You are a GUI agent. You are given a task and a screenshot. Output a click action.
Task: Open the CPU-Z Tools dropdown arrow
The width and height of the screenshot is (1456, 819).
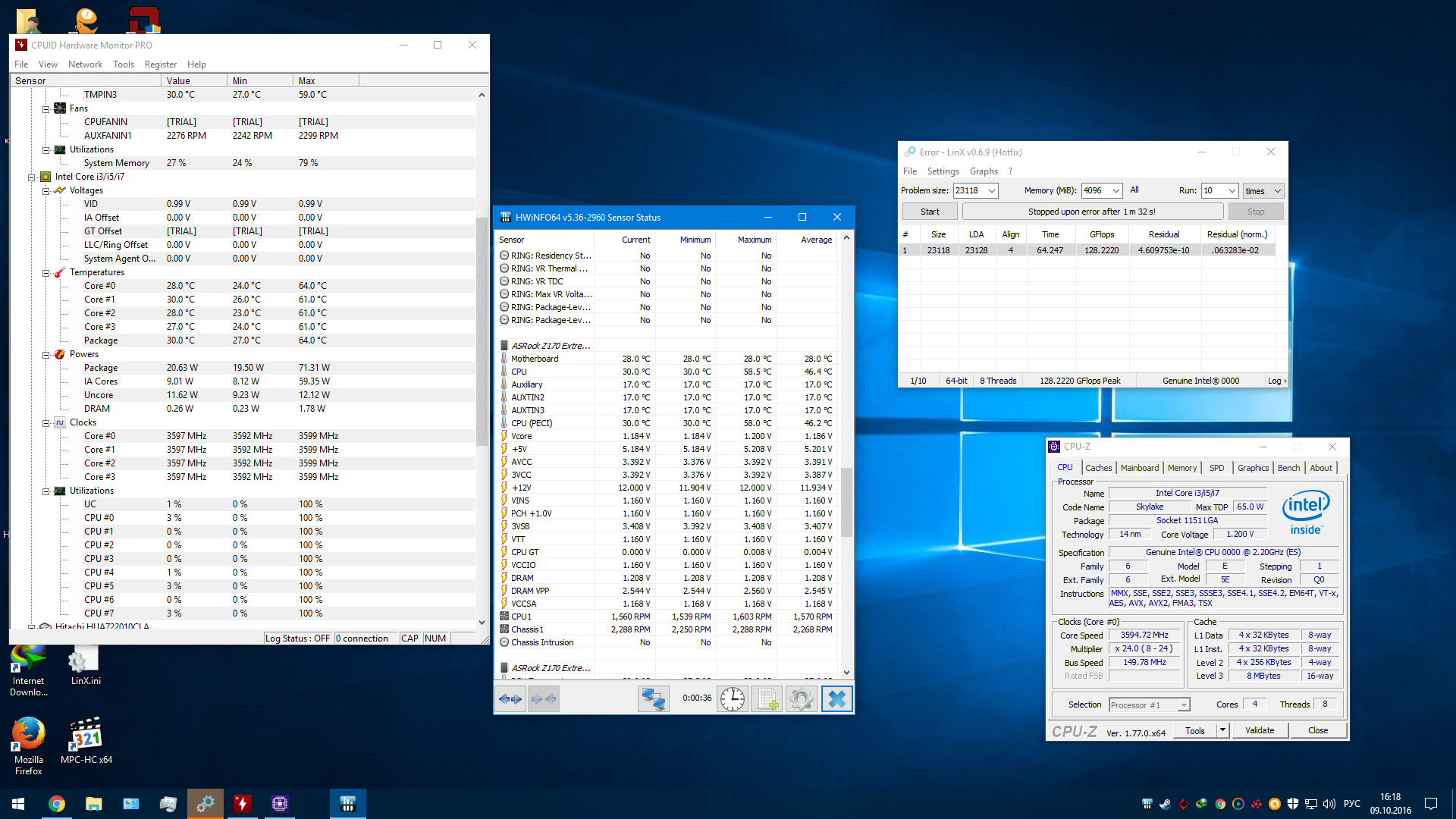1222,730
